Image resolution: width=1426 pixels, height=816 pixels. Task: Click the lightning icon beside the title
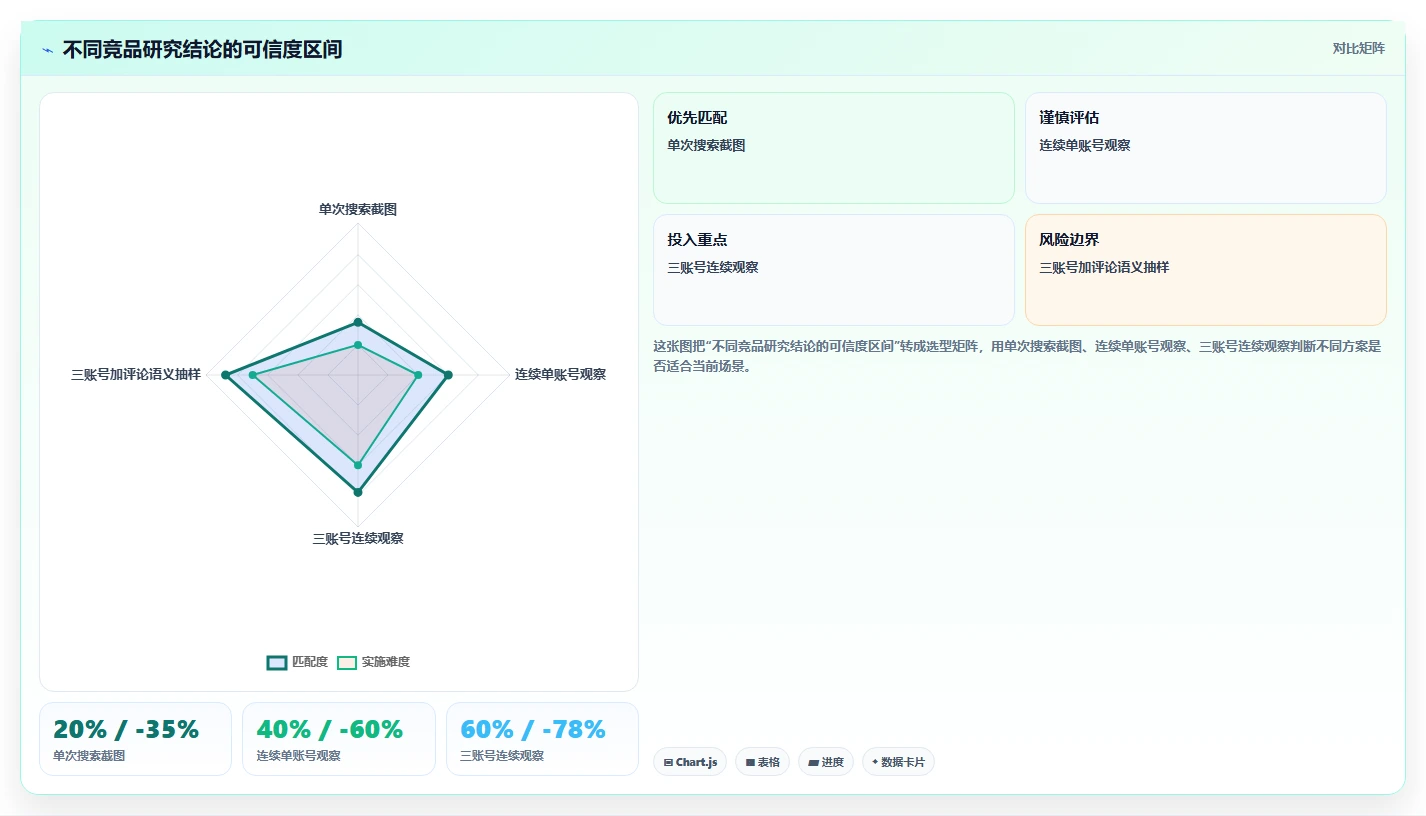click(47, 50)
